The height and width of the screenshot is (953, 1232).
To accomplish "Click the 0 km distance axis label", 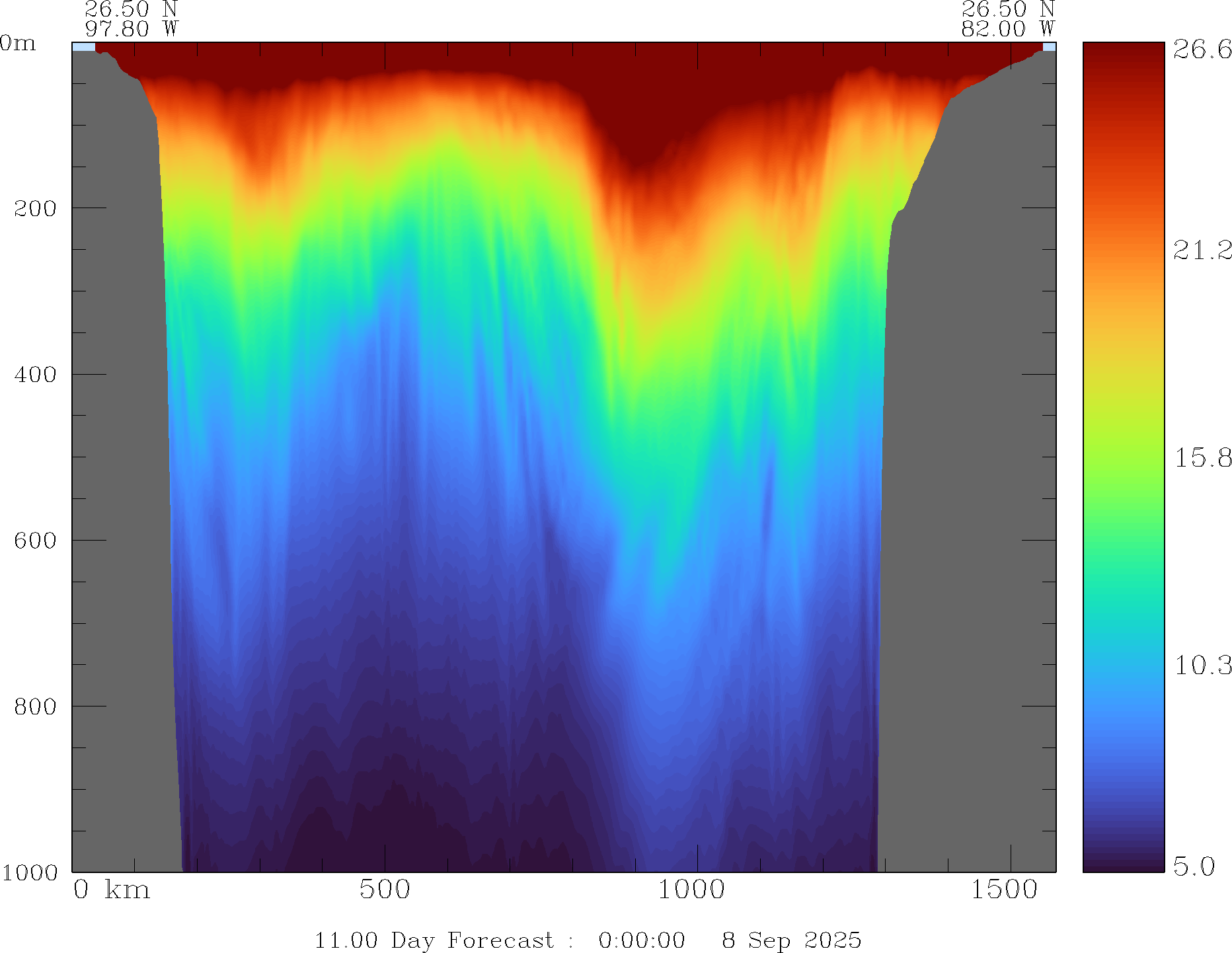I will coord(112,890).
